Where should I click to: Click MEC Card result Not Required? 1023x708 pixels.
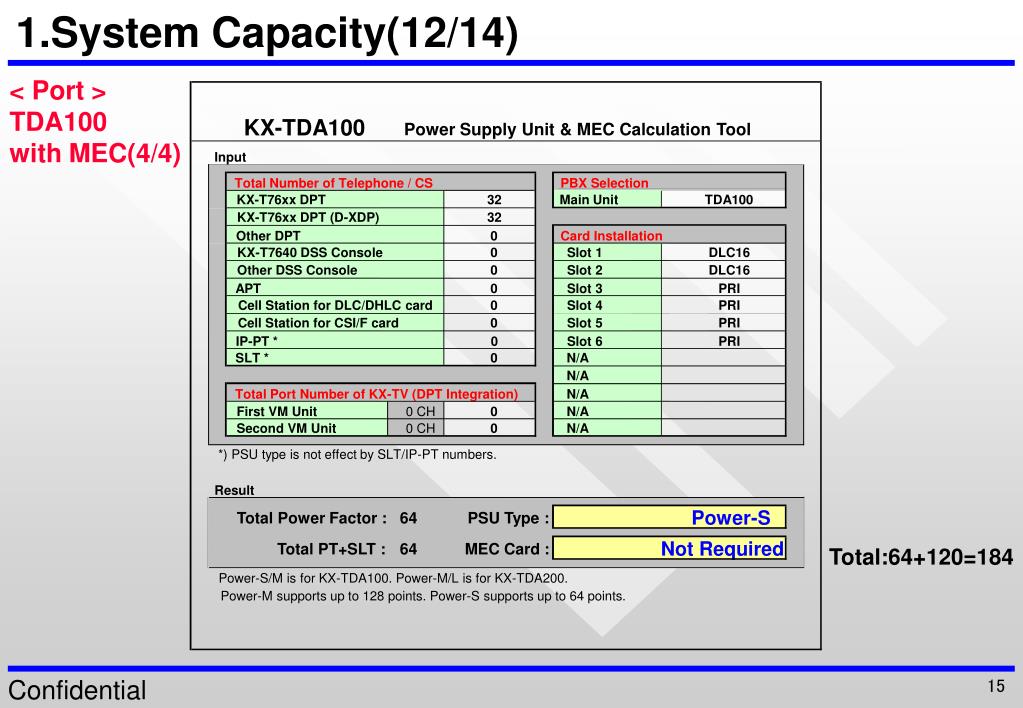pos(669,549)
